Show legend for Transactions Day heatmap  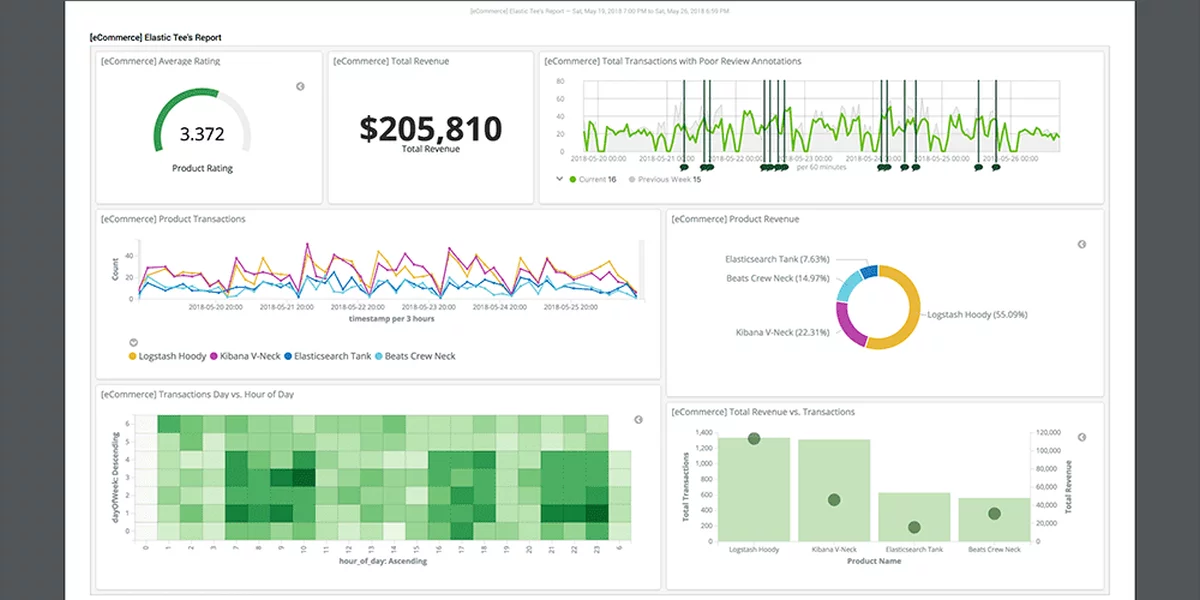point(639,420)
